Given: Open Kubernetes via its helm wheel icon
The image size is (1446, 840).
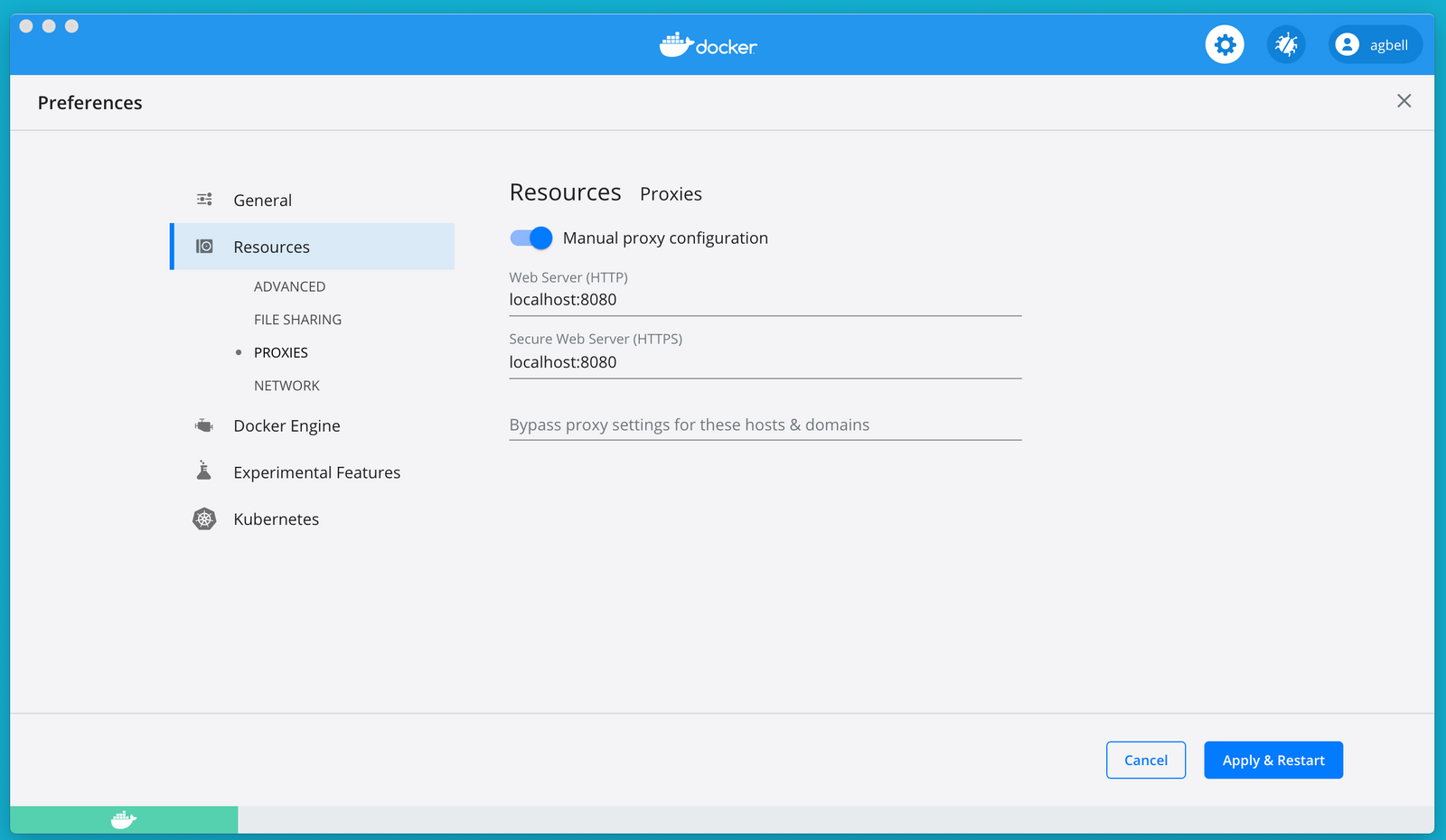Looking at the screenshot, I should pyautogui.click(x=204, y=518).
